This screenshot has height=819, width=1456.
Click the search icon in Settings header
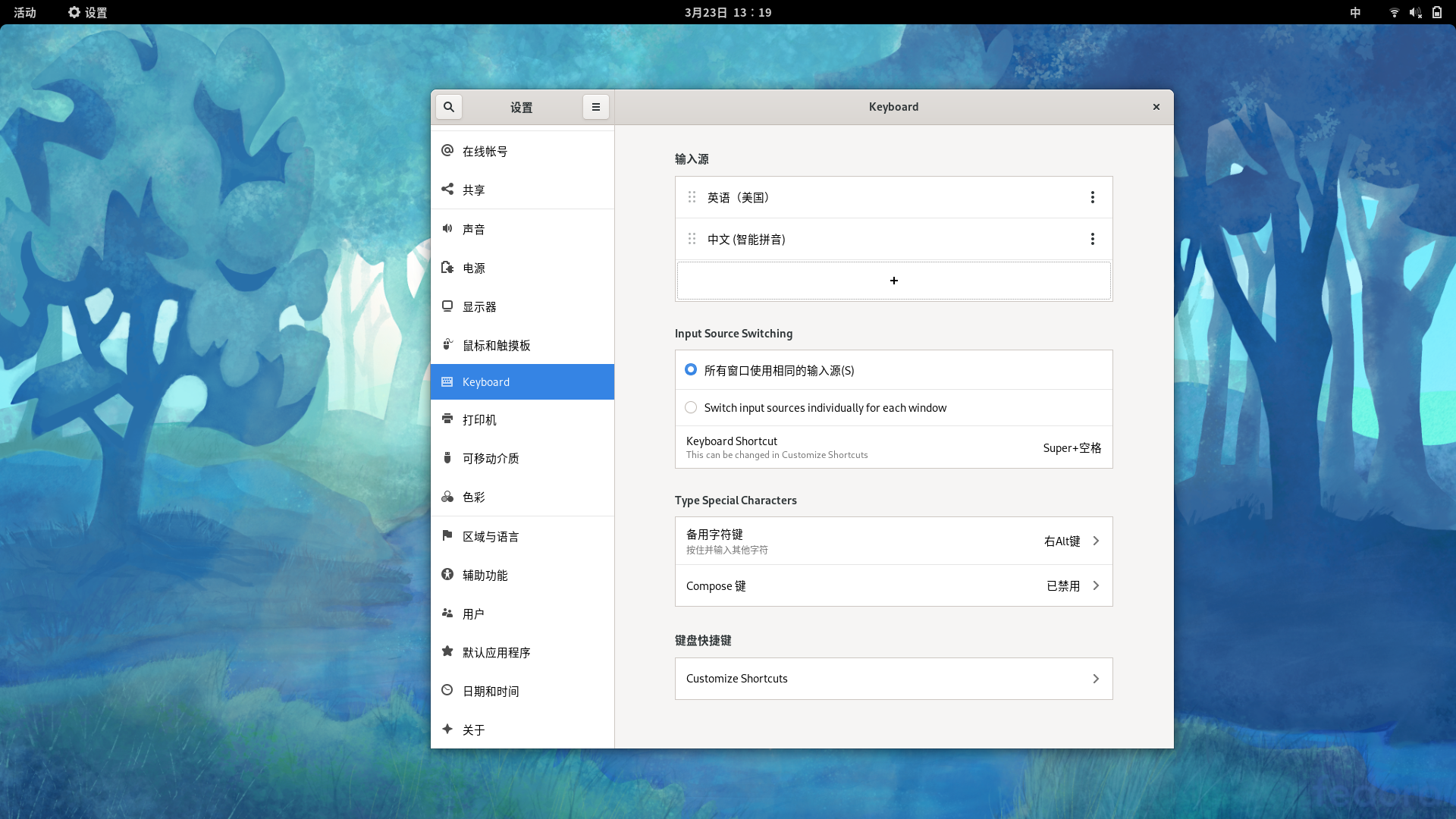[449, 107]
